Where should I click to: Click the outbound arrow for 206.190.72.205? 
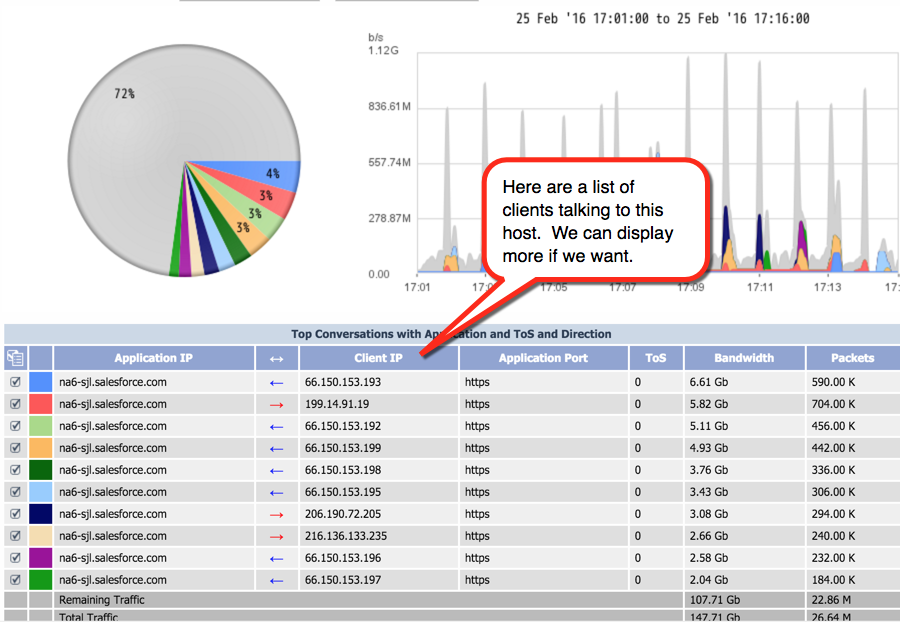(277, 515)
